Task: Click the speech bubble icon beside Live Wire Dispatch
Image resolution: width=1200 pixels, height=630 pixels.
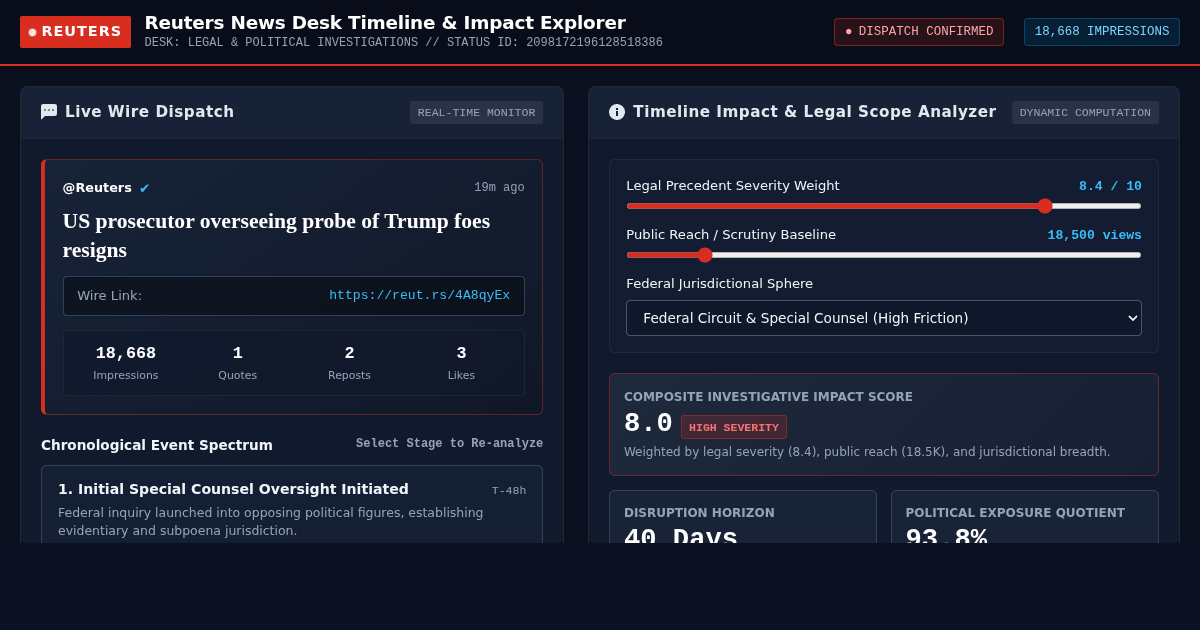Action: click(x=49, y=112)
